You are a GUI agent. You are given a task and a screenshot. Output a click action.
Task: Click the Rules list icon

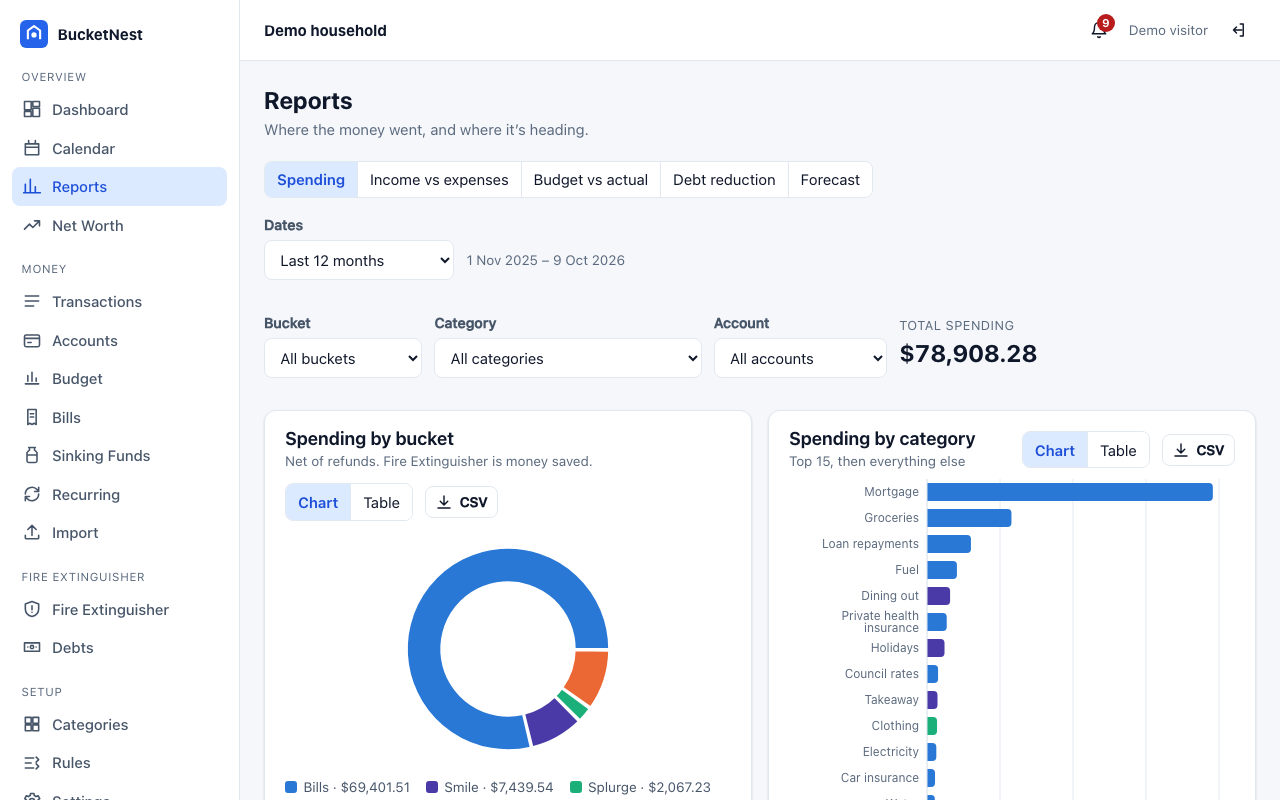(32, 762)
